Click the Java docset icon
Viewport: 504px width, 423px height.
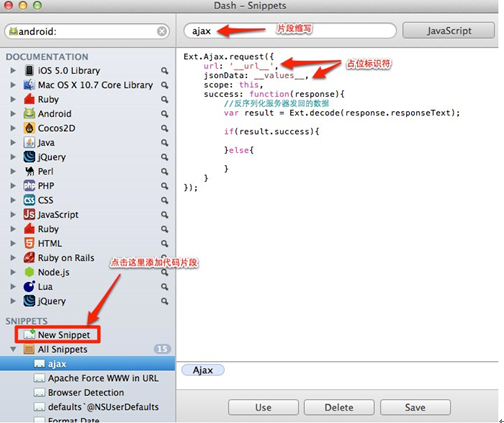tap(29, 143)
